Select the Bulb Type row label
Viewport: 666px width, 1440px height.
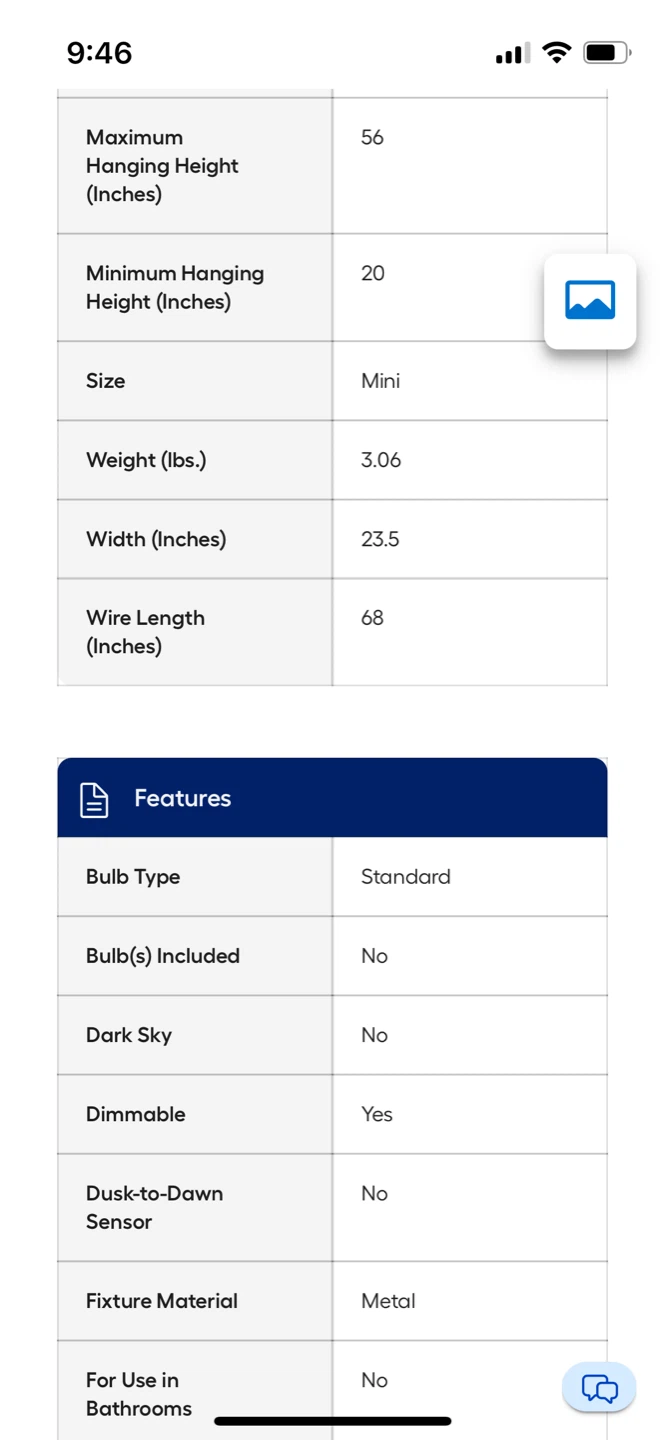point(133,877)
